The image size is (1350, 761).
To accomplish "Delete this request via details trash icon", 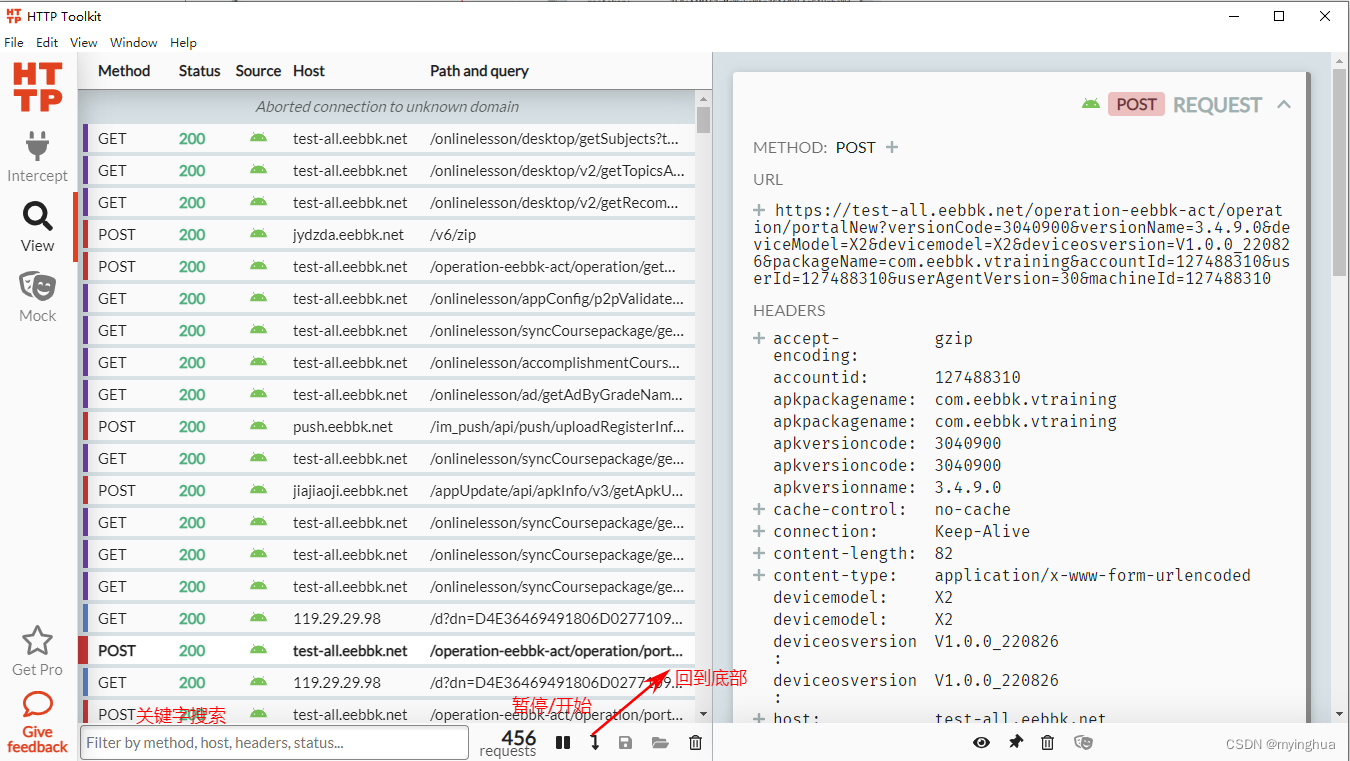I will click(x=1048, y=742).
